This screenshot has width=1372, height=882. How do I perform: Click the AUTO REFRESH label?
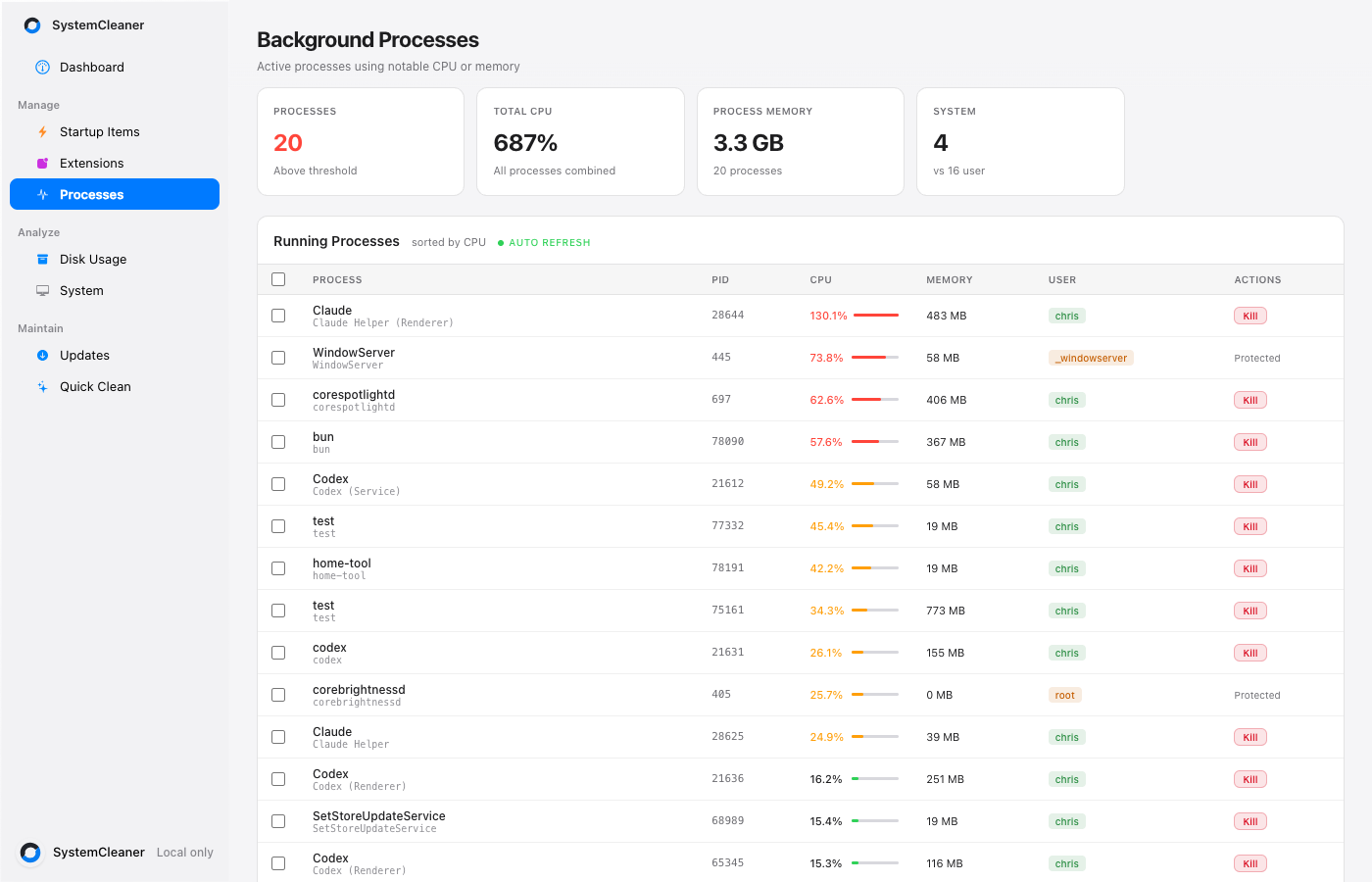click(550, 243)
